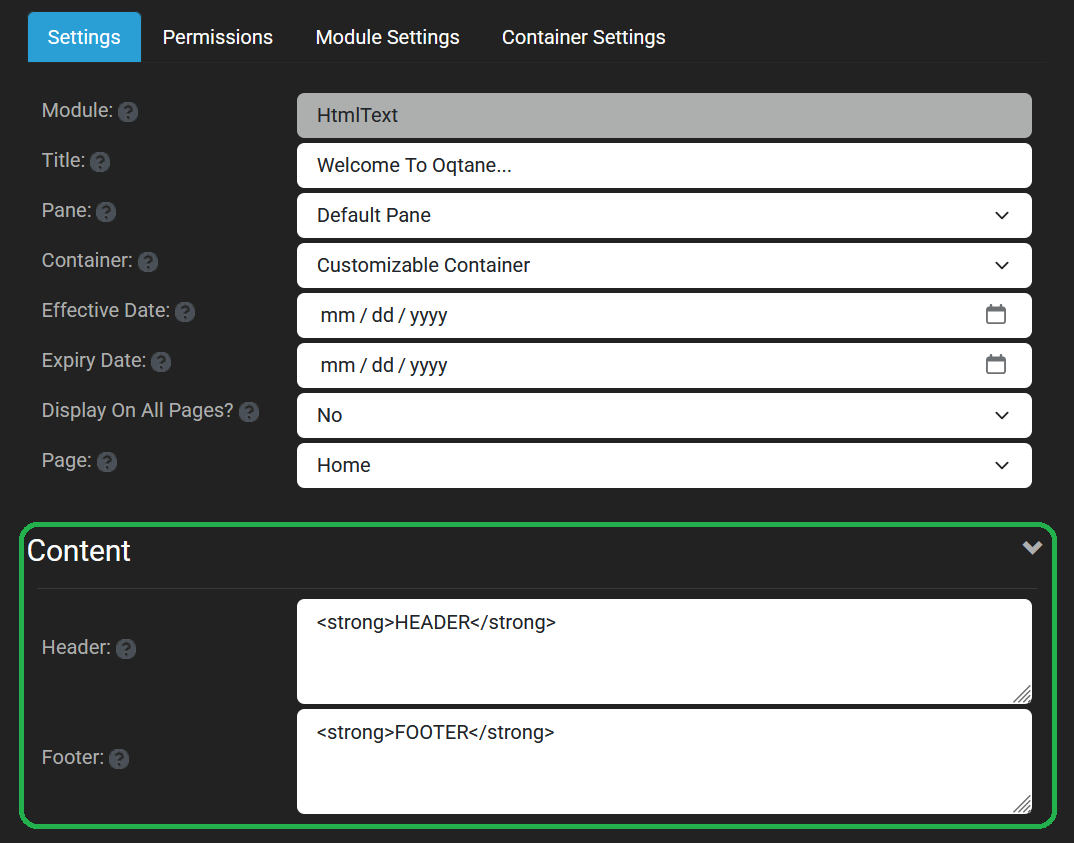Open help icon beside Header label
The image size is (1074, 843).
coord(126,649)
